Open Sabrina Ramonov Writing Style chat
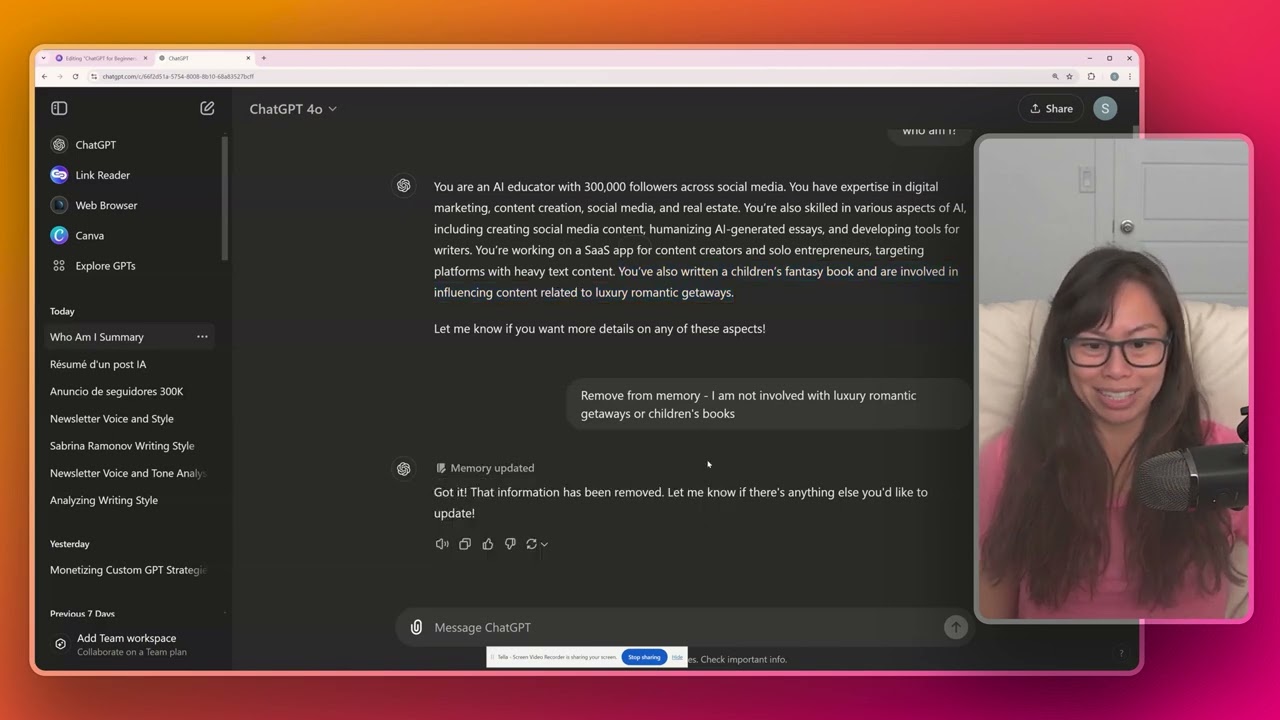Image resolution: width=1280 pixels, height=720 pixels. [x=122, y=446]
